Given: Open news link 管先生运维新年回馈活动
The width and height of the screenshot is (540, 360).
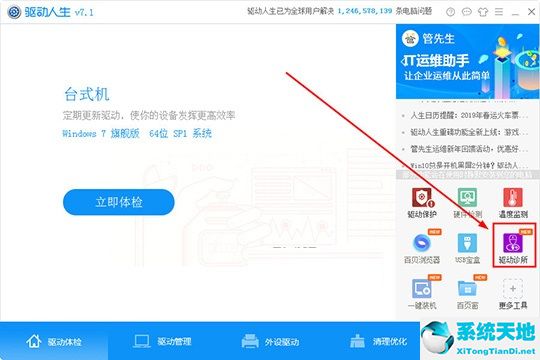Looking at the screenshot, I should coord(469,149).
